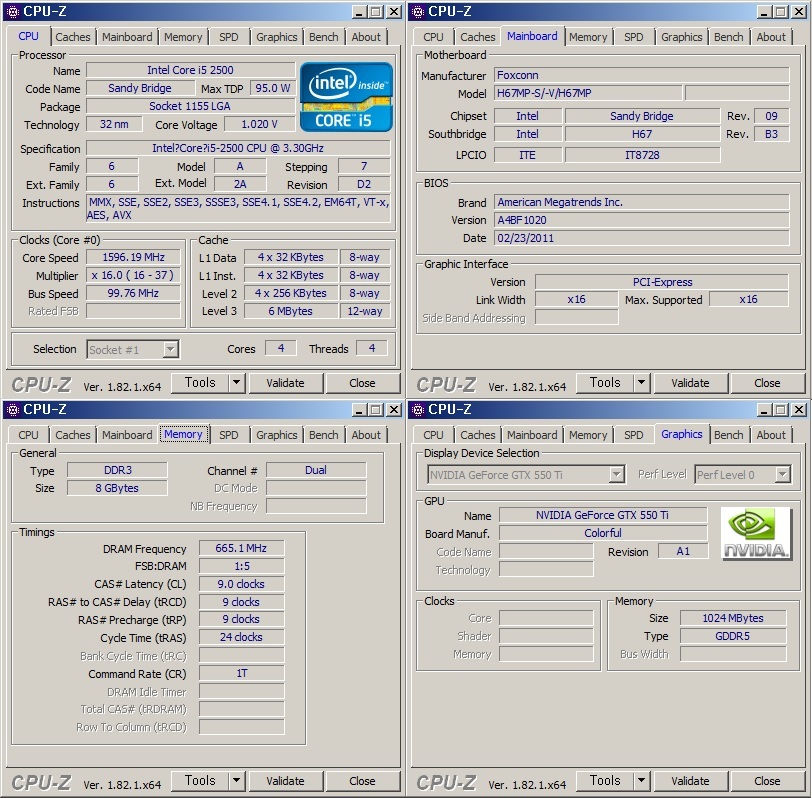Click the Cycle Time value "24 clocks"

pos(241,637)
